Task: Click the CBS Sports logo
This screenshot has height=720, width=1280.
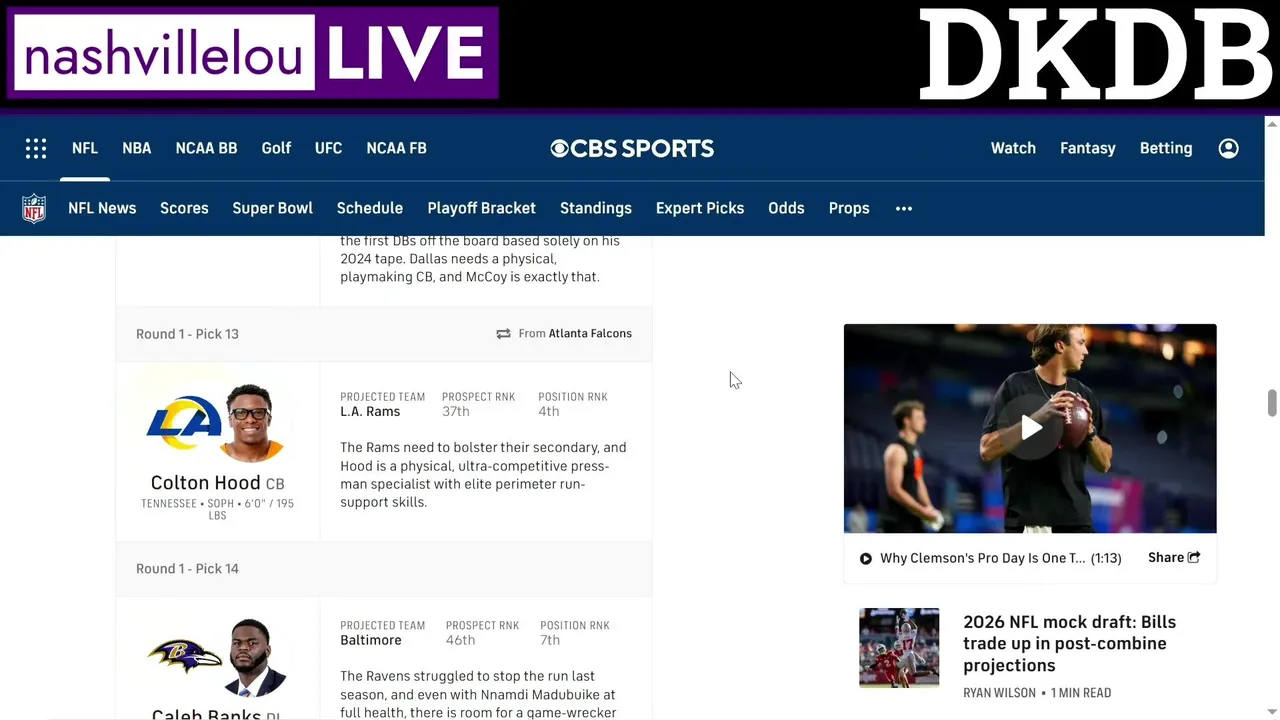Action: click(x=632, y=148)
